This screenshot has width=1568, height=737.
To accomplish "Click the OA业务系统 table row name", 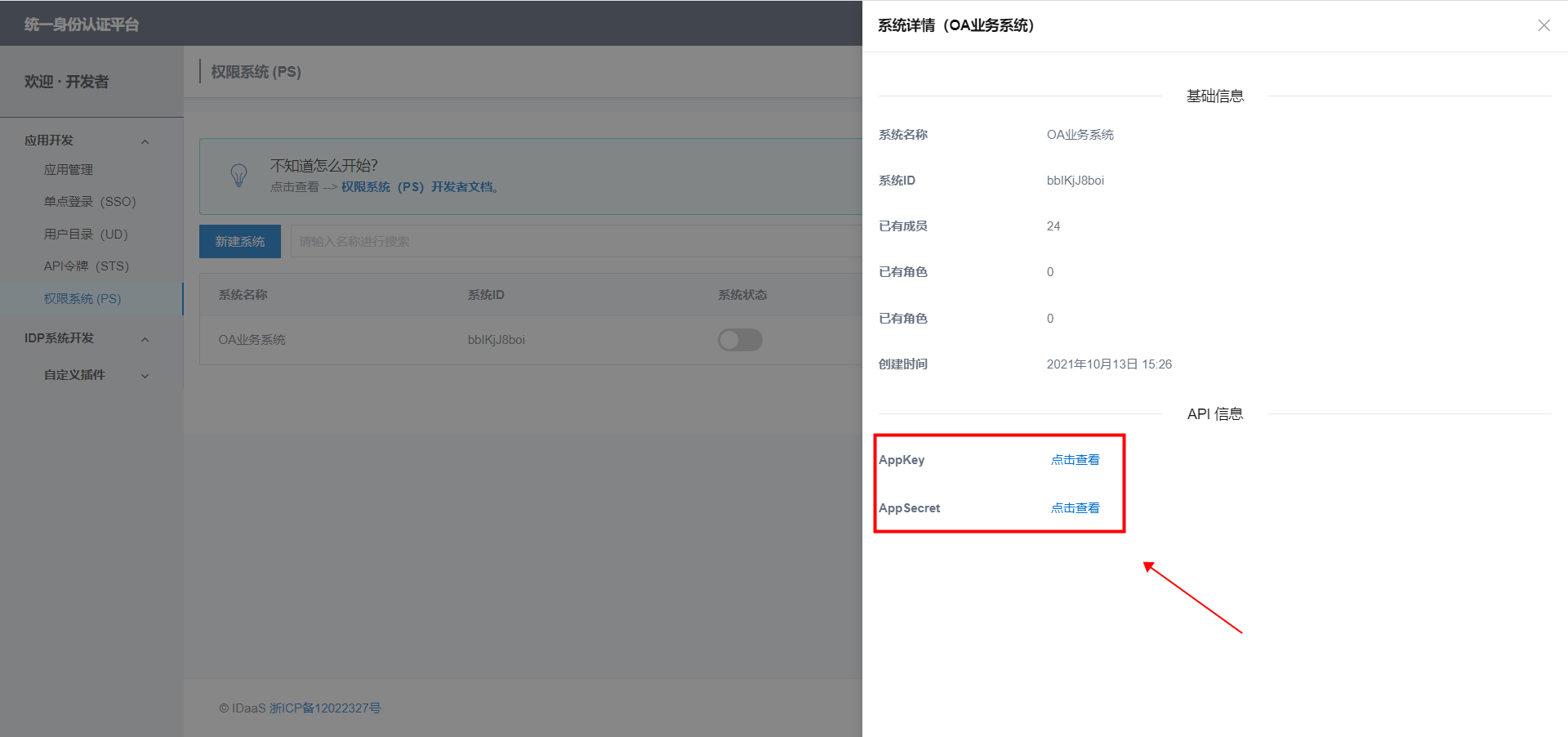I will tap(252, 340).
